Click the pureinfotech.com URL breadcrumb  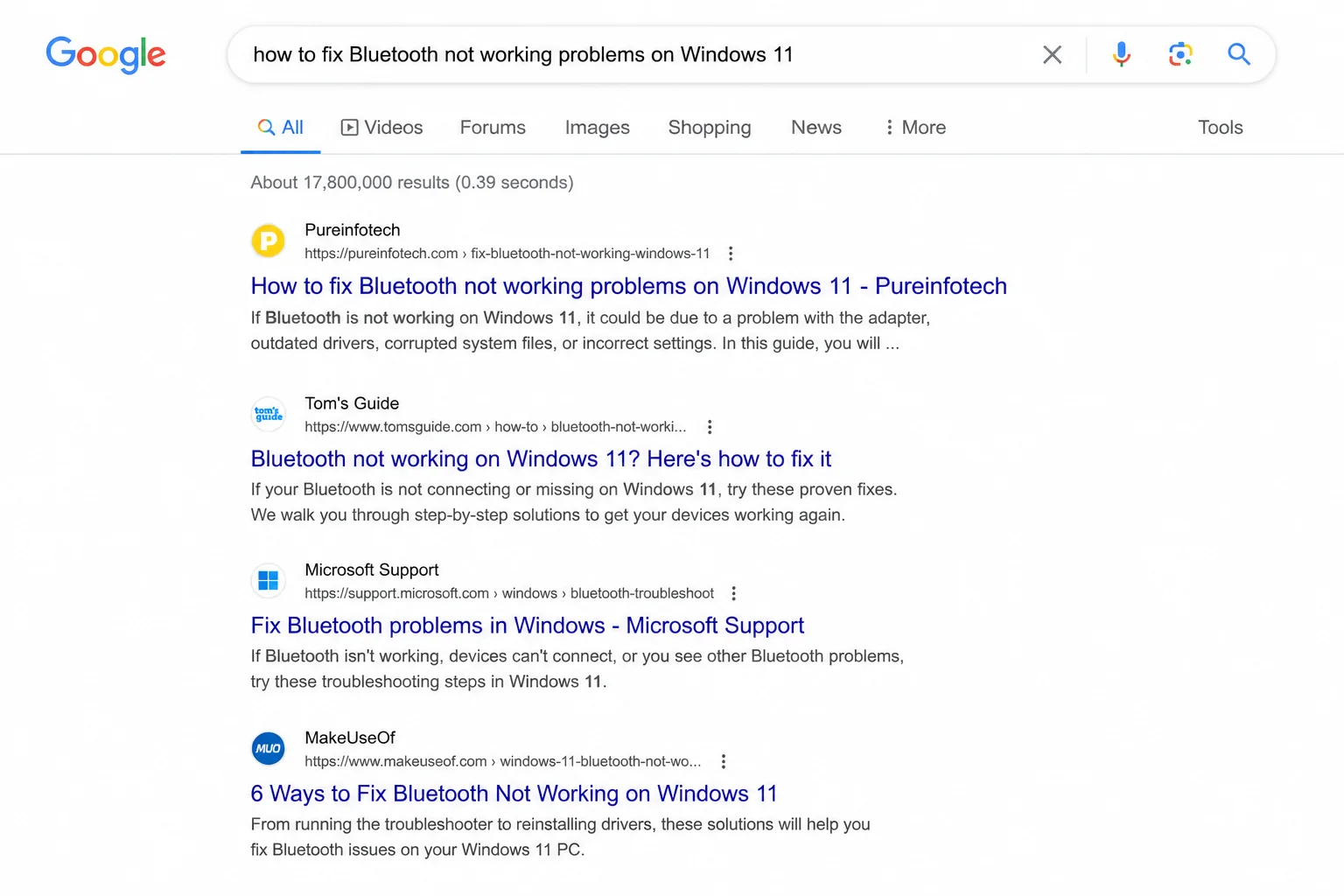(x=507, y=254)
